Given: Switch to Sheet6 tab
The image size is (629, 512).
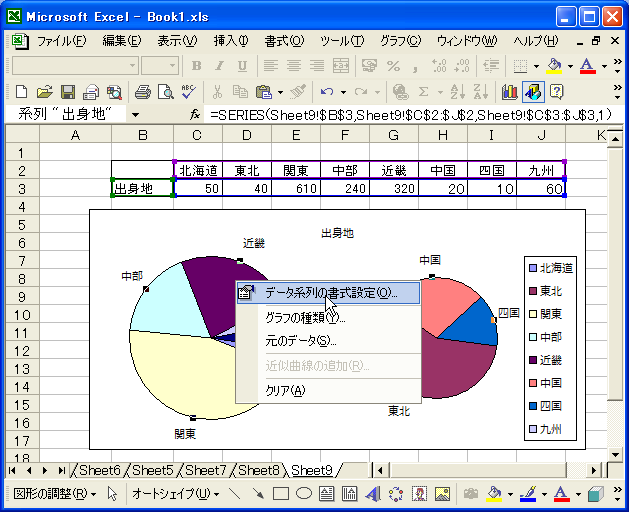Looking at the screenshot, I should [99, 470].
